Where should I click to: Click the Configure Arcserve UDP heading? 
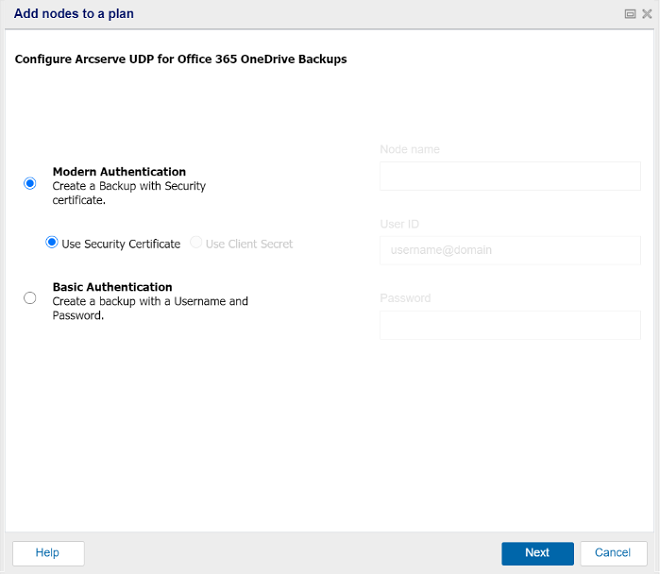coord(181,59)
